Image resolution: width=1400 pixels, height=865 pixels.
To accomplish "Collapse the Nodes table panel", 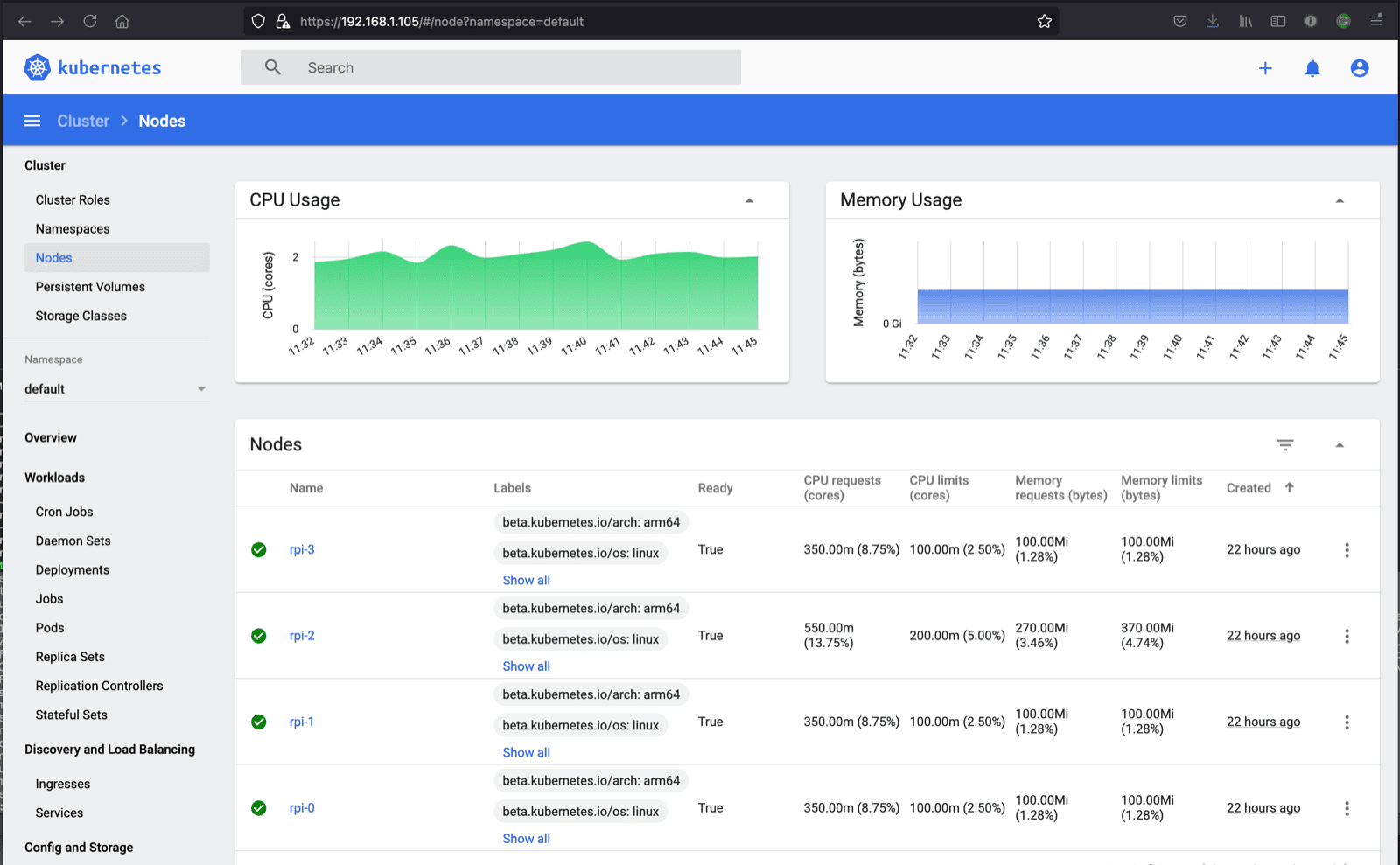I will coord(1340,445).
